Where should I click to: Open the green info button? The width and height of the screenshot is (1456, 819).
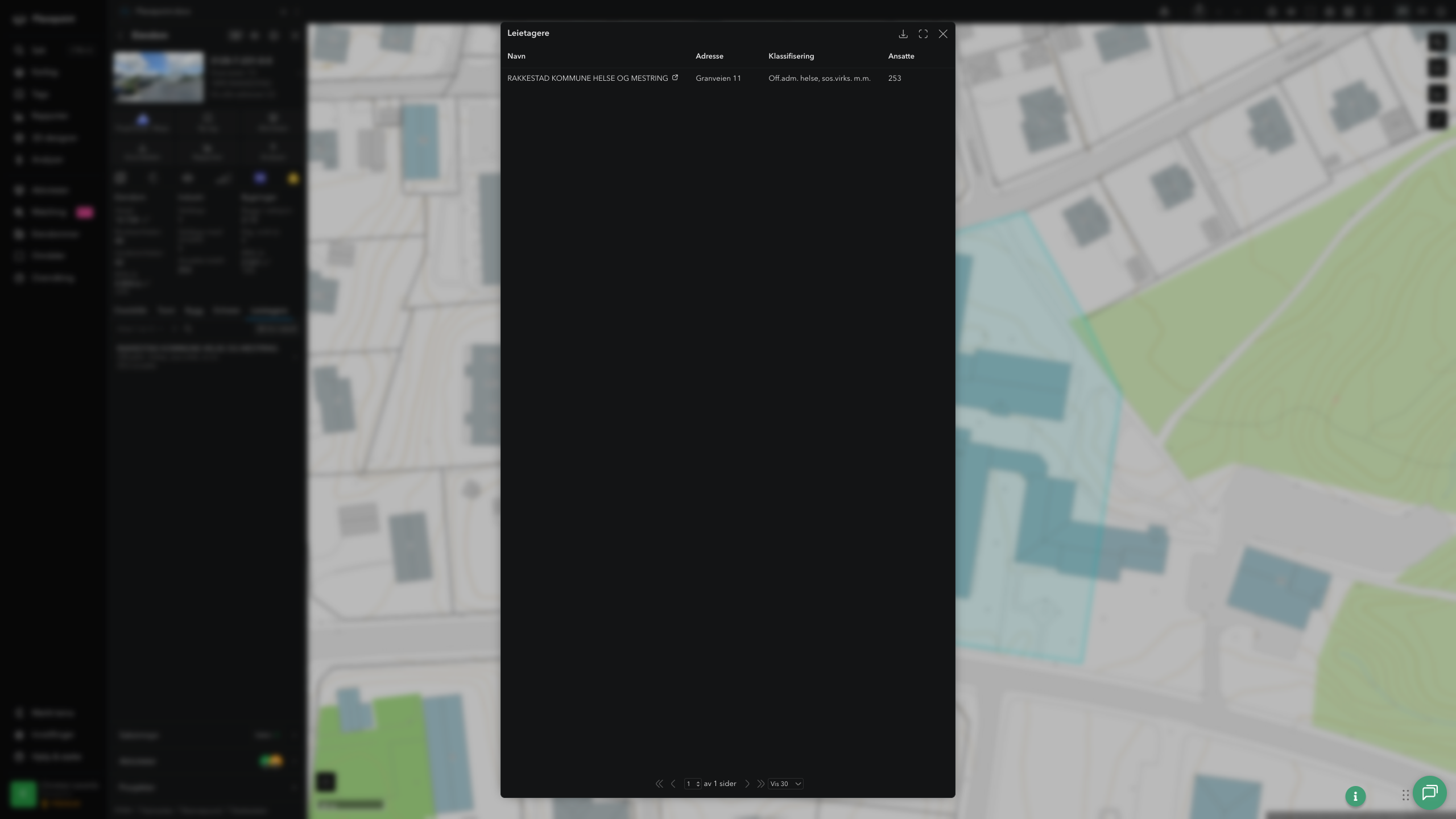pos(1355,796)
